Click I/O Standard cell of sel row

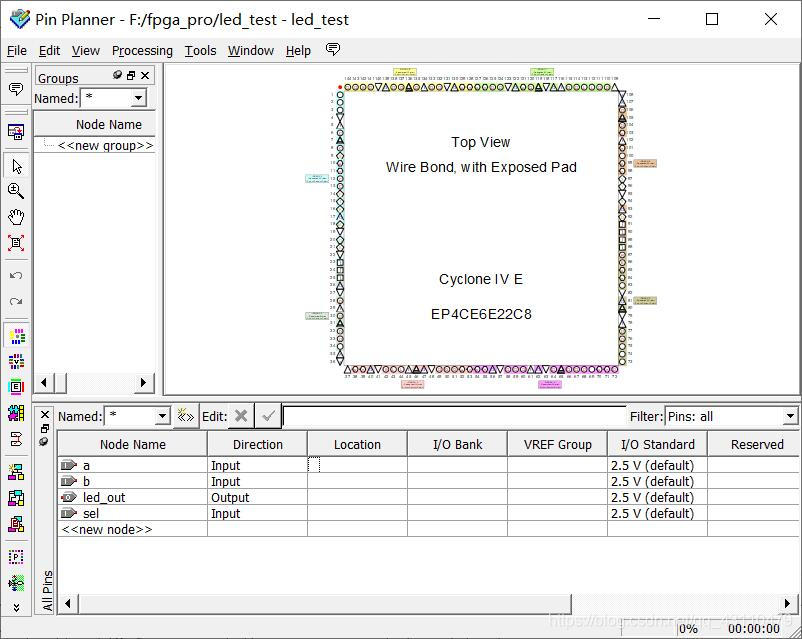click(657, 513)
